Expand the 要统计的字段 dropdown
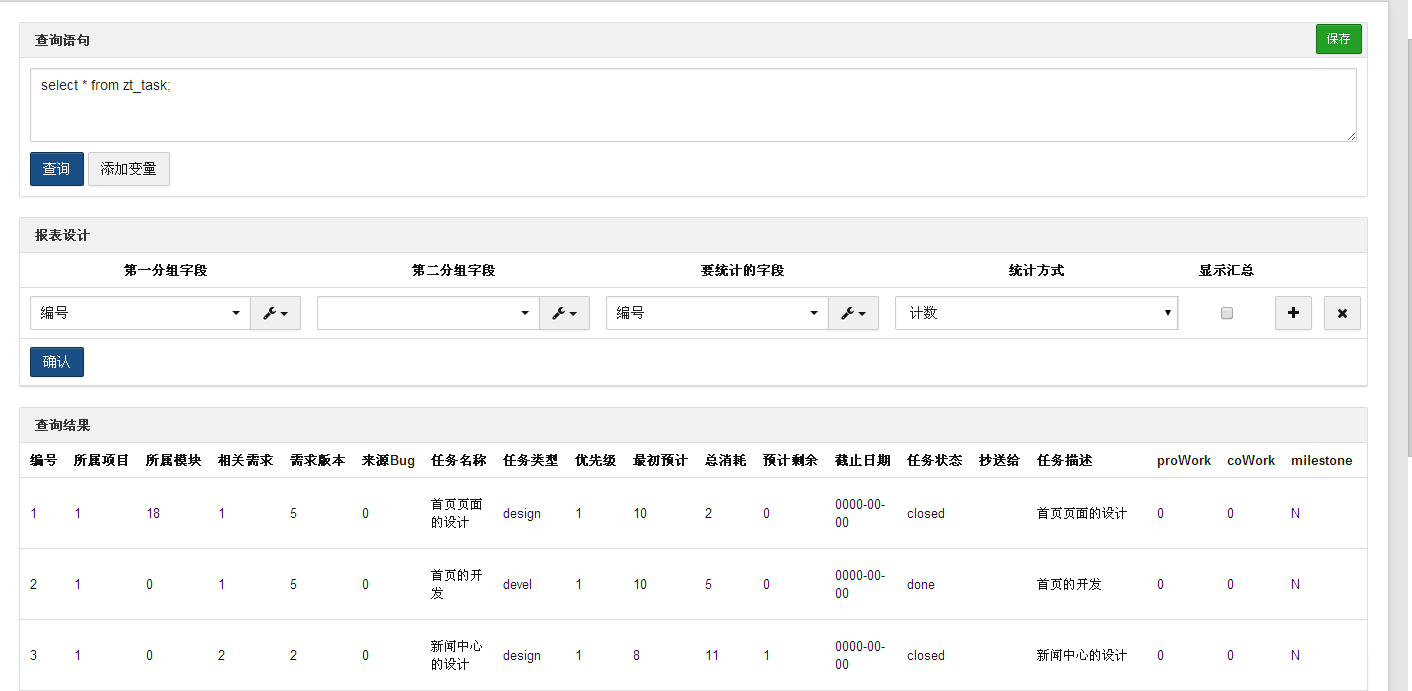Image resolution: width=1412 pixels, height=691 pixels. coord(717,313)
